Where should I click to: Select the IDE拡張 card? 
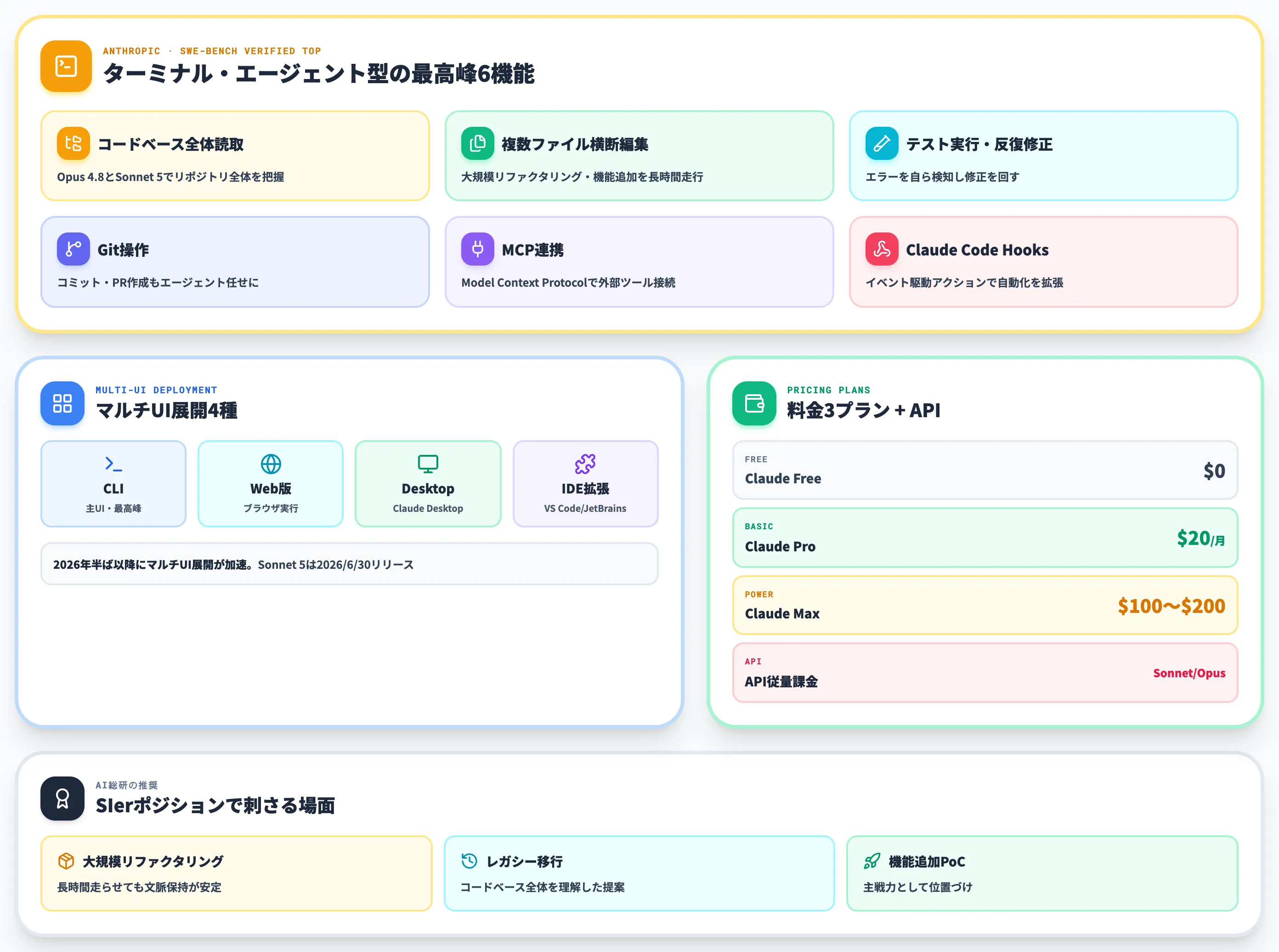click(x=585, y=484)
